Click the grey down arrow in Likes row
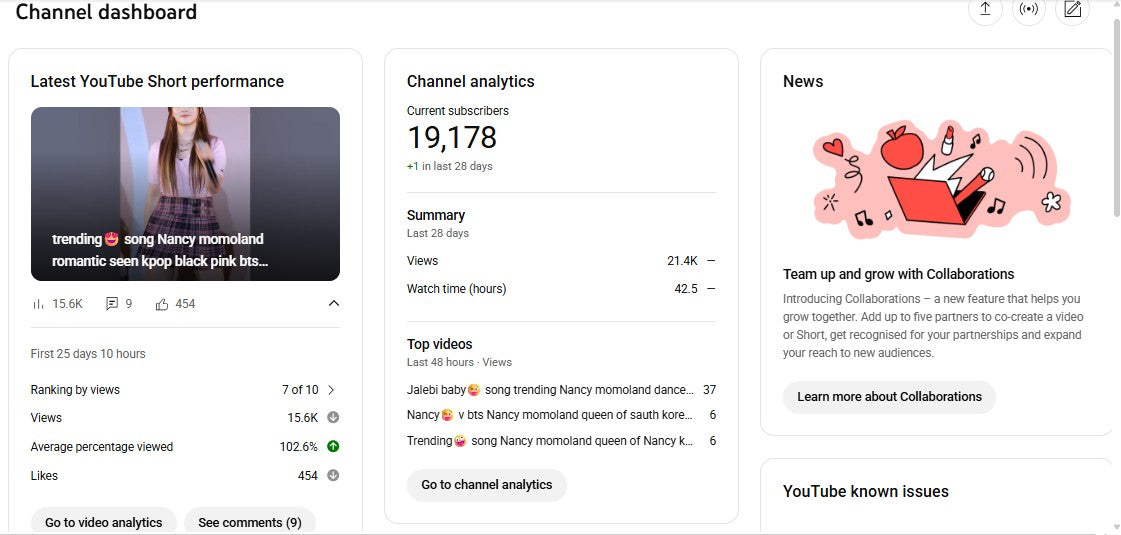 pyautogui.click(x=333, y=476)
